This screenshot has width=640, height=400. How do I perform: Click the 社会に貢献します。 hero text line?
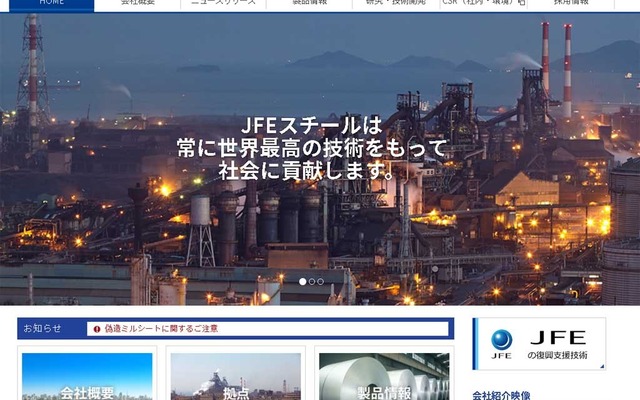click(x=306, y=171)
